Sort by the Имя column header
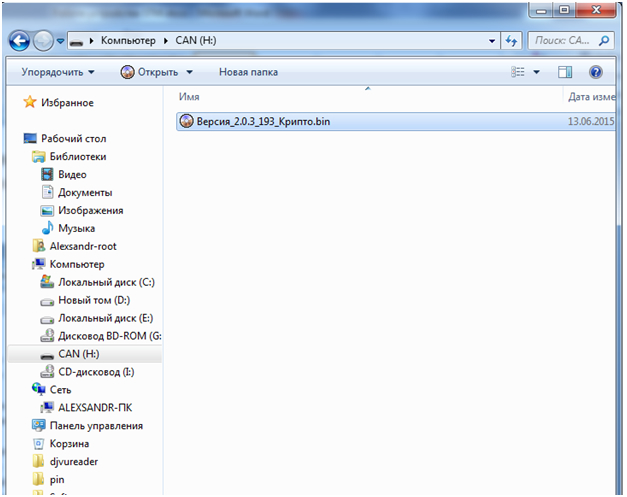 [189, 97]
